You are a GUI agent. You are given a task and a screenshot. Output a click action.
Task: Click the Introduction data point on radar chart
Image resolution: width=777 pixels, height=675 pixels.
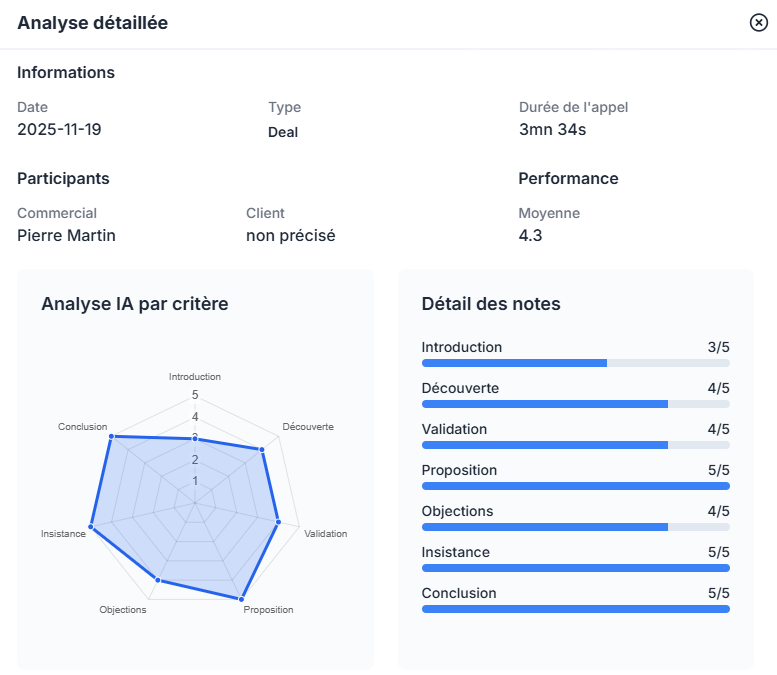click(195, 439)
